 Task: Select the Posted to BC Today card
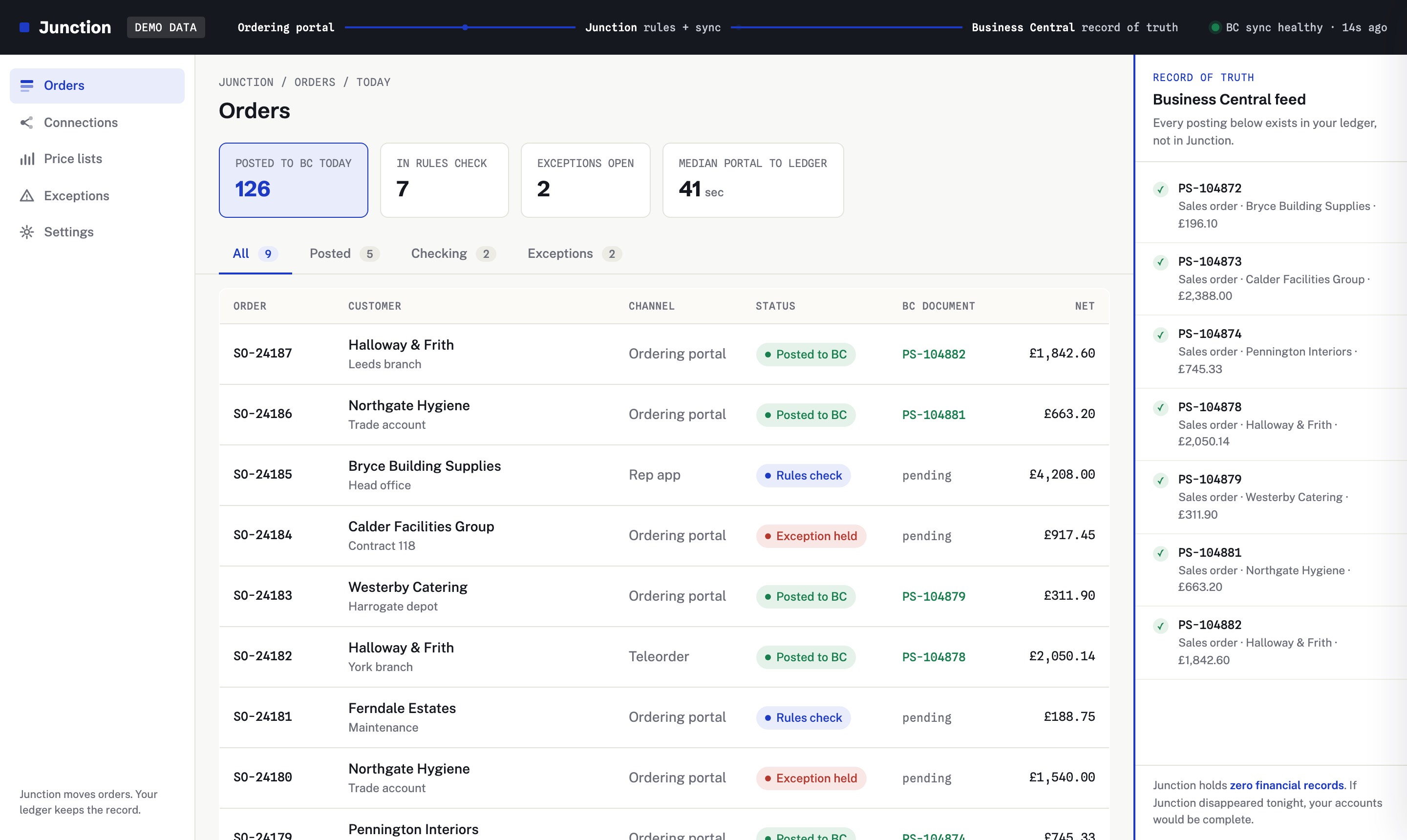pyautogui.click(x=293, y=180)
